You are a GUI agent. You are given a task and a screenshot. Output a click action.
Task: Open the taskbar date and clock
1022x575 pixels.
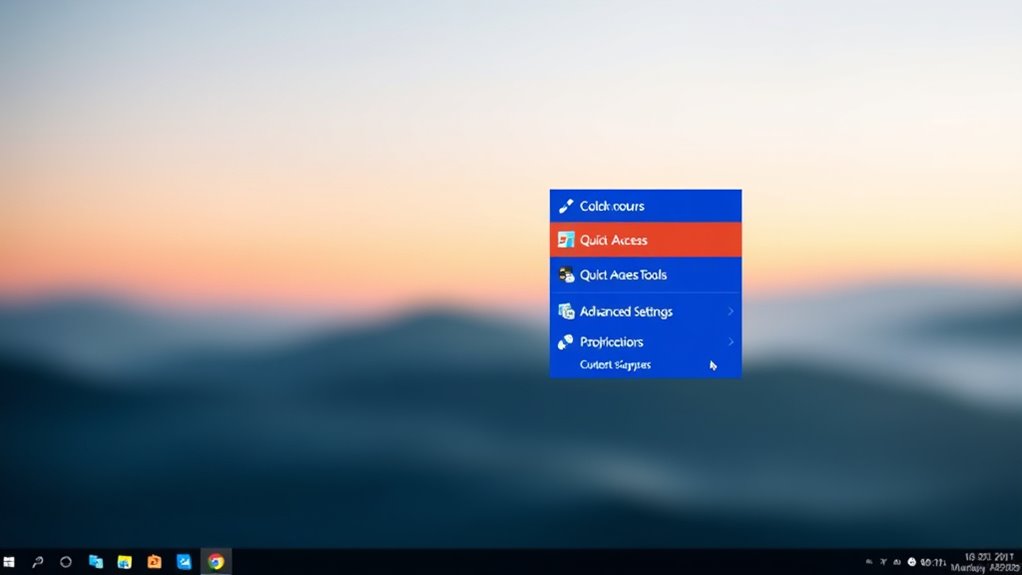tap(985, 562)
